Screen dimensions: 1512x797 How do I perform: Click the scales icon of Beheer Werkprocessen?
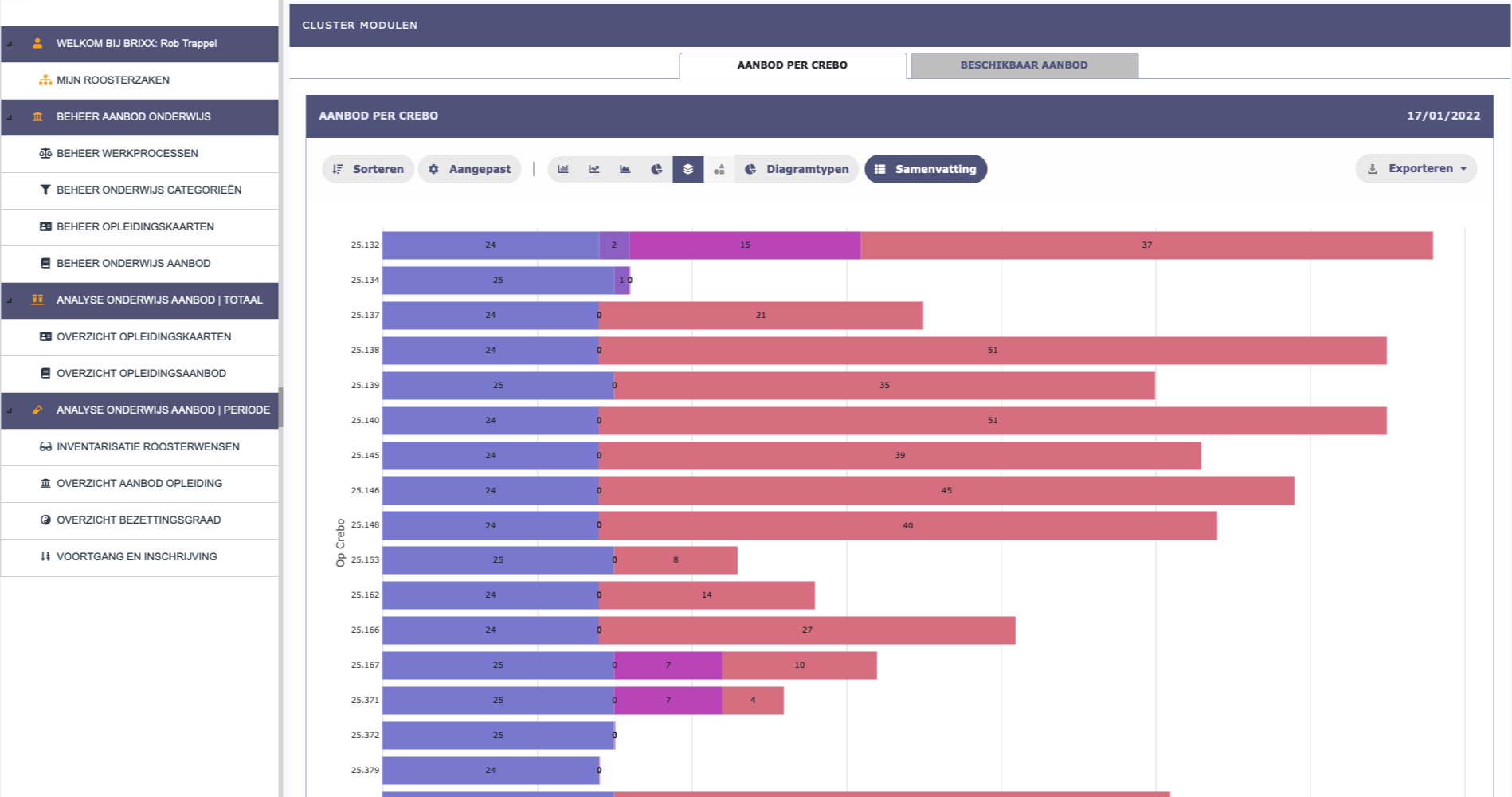pos(45,153)
